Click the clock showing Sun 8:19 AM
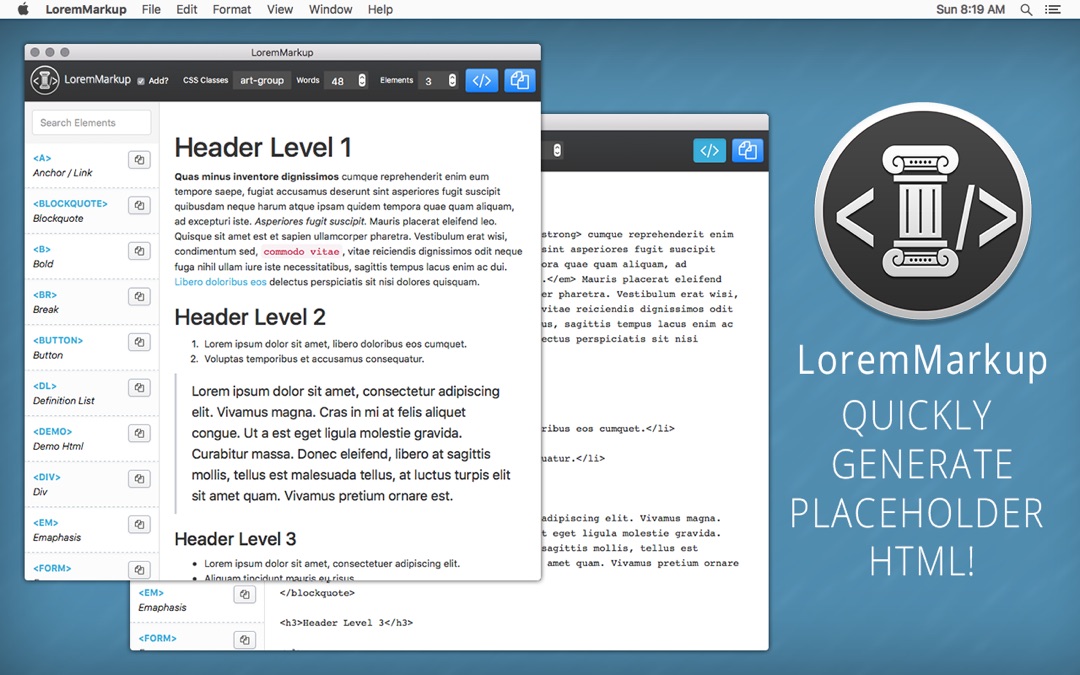1080x675 pixels. pos(970,10)
